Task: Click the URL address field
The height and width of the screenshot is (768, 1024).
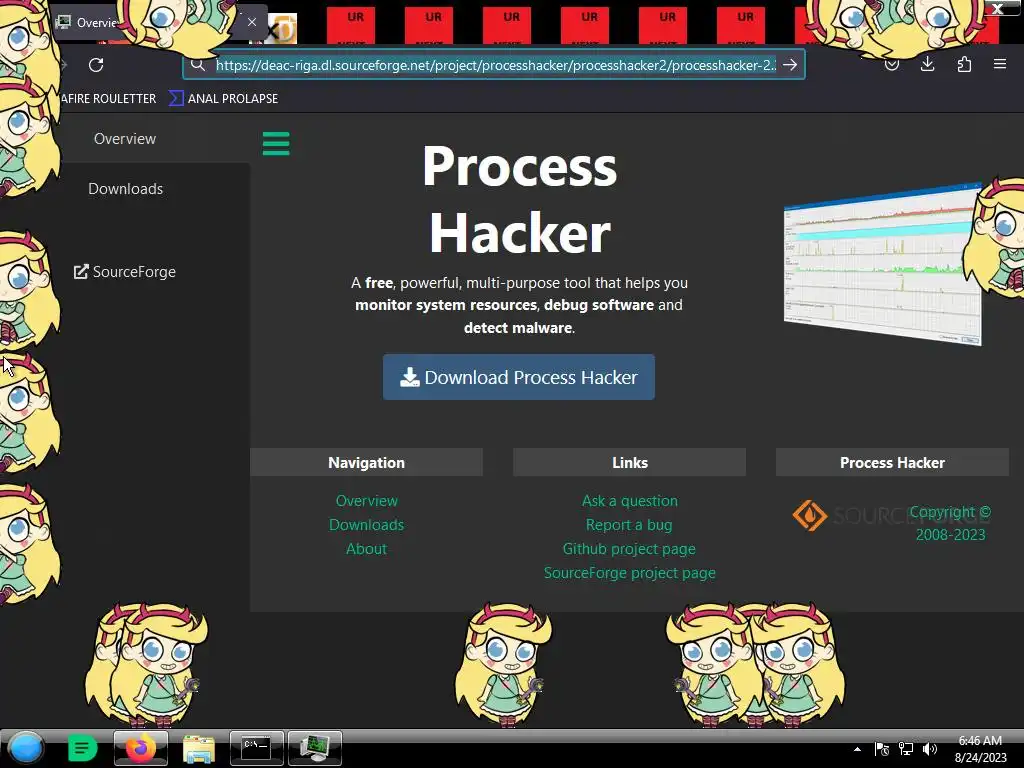Action: pos(496,65)
